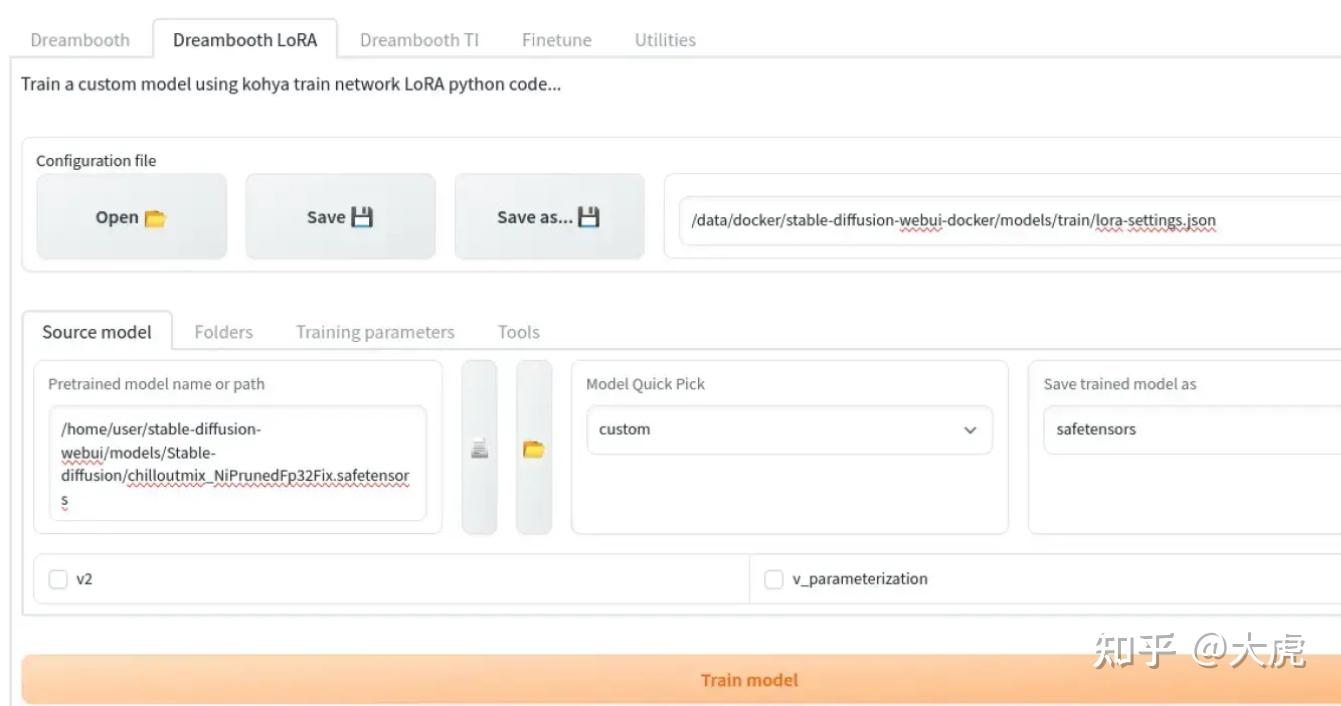Click the chevron arrow showing custom selection
1341x706 pixels.
969,430
